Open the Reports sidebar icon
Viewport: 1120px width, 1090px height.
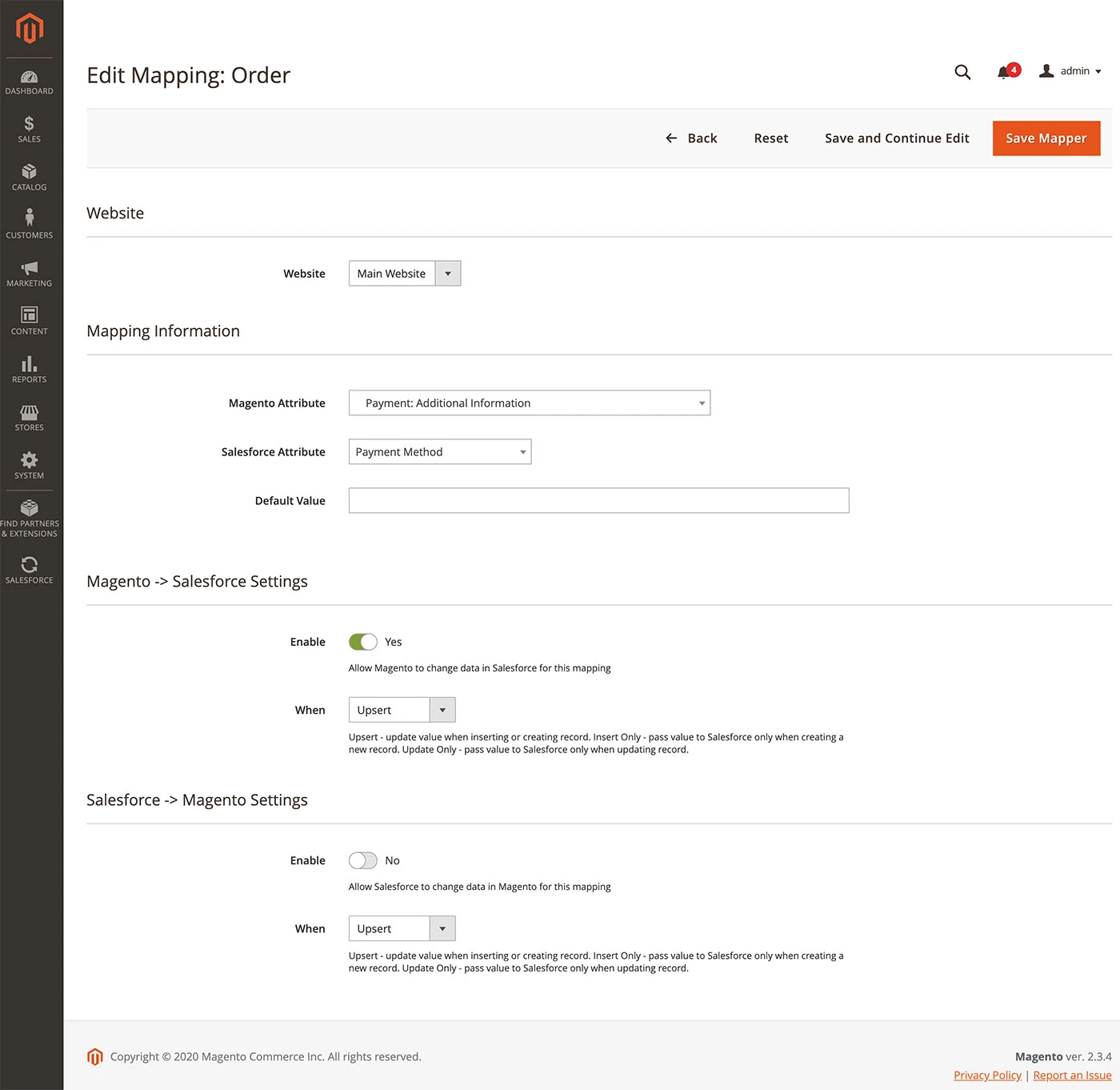[x=30, y=368]
